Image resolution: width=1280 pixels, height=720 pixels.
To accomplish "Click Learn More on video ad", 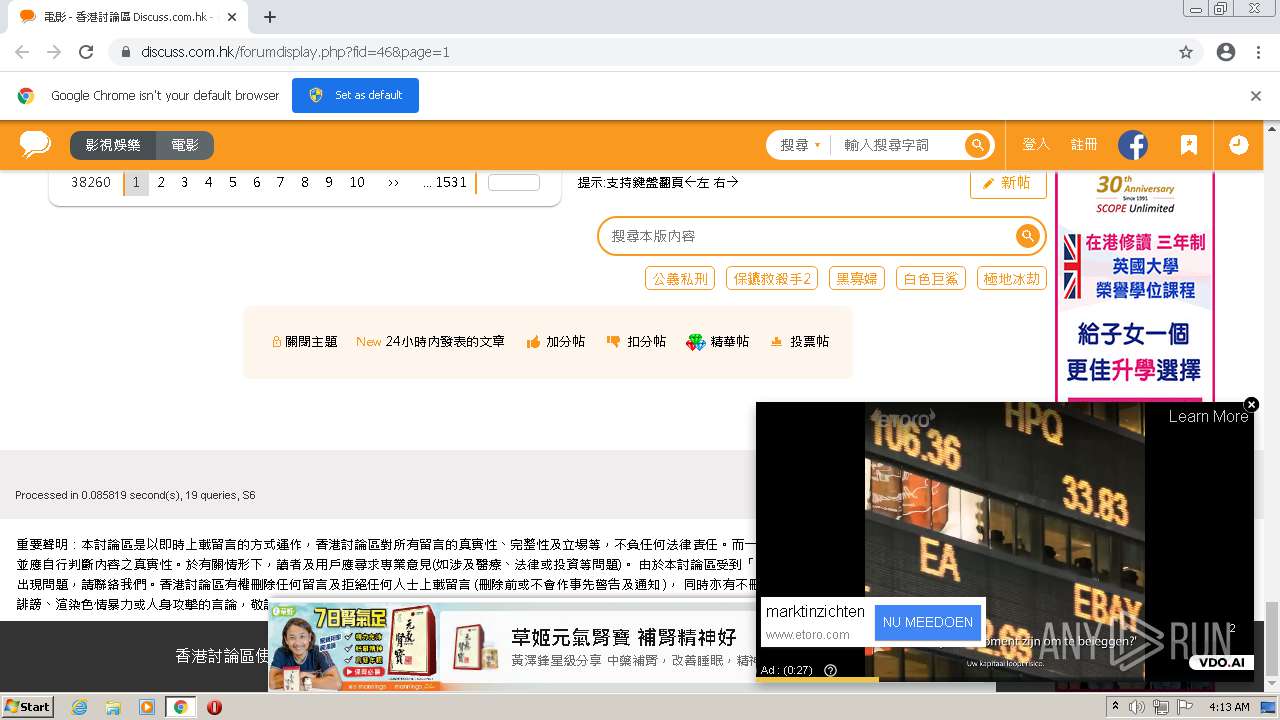I will click(1208, 416).
